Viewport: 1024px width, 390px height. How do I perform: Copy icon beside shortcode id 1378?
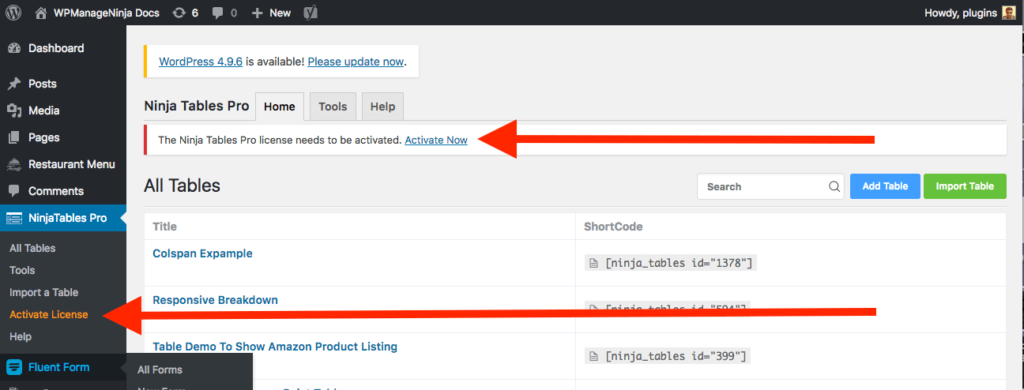594,263
